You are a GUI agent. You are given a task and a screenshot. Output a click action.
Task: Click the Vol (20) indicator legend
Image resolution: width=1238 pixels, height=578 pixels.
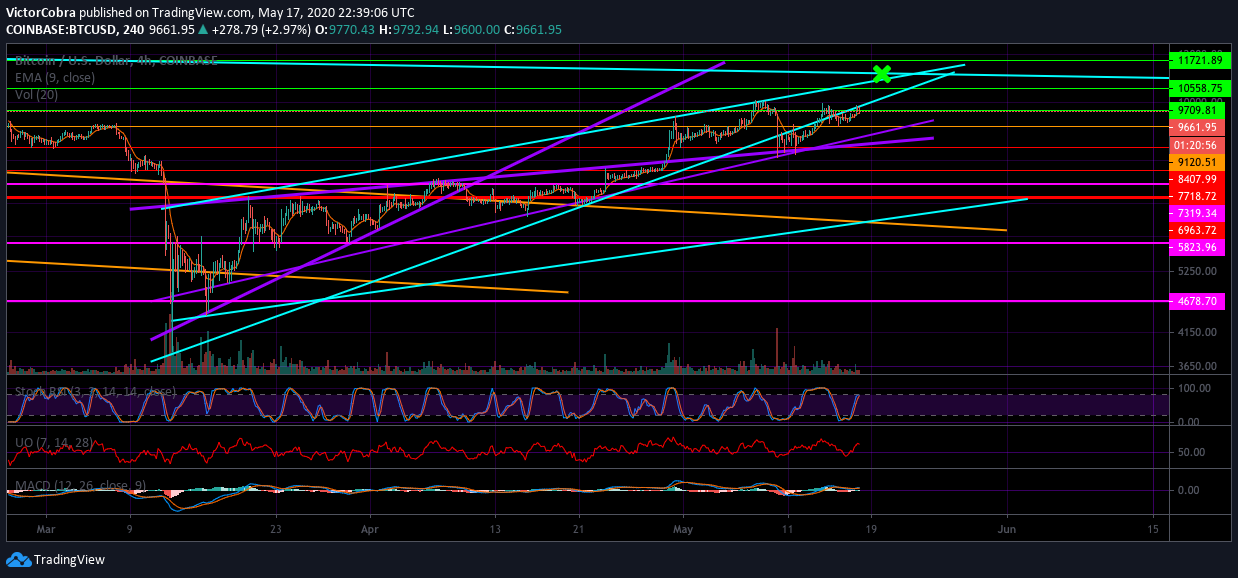tap(38, 95)
